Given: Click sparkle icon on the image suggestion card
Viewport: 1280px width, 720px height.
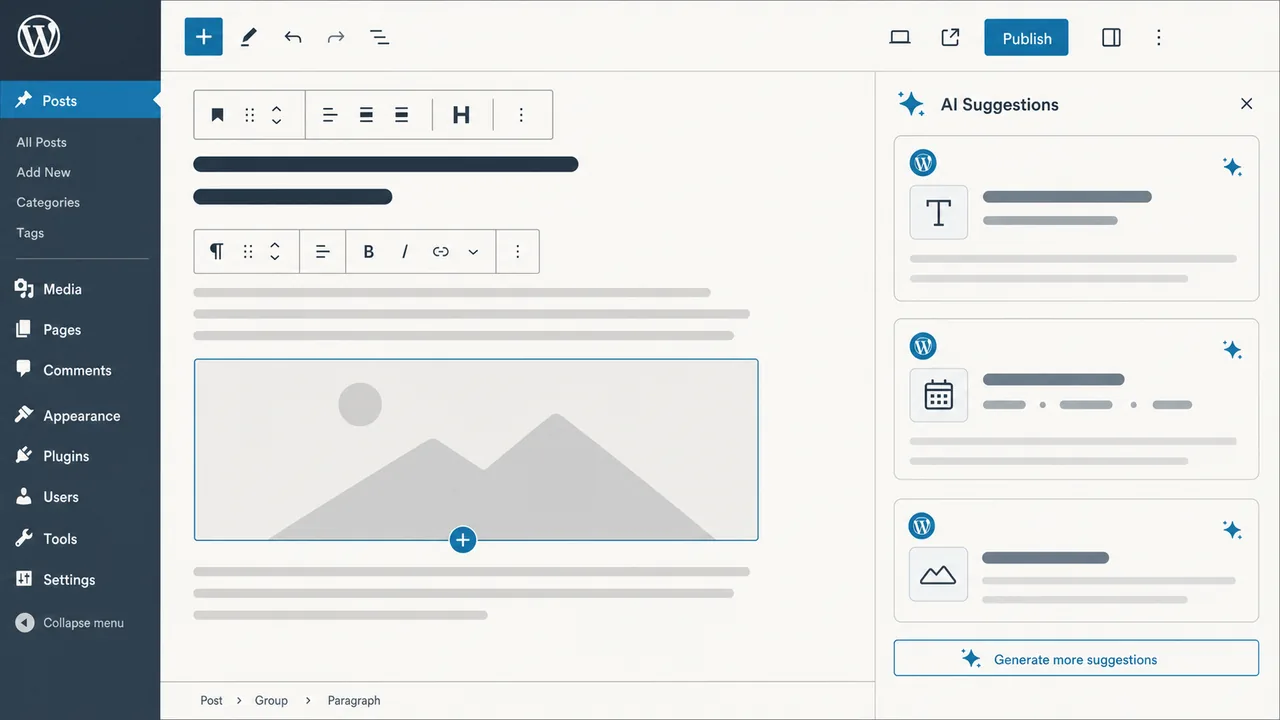Looking at the screenshot, I should coord(1232,529).
